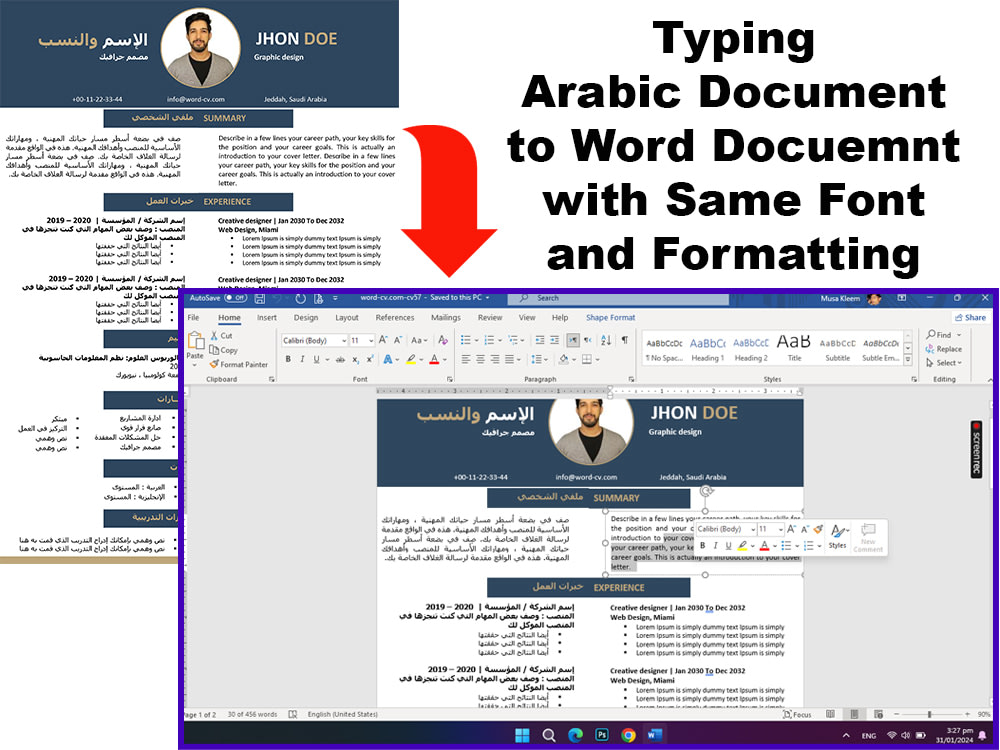Increase font size with ribbon grow icon
Viewport: 1000px width, 750px height.
tap(383, 341)
